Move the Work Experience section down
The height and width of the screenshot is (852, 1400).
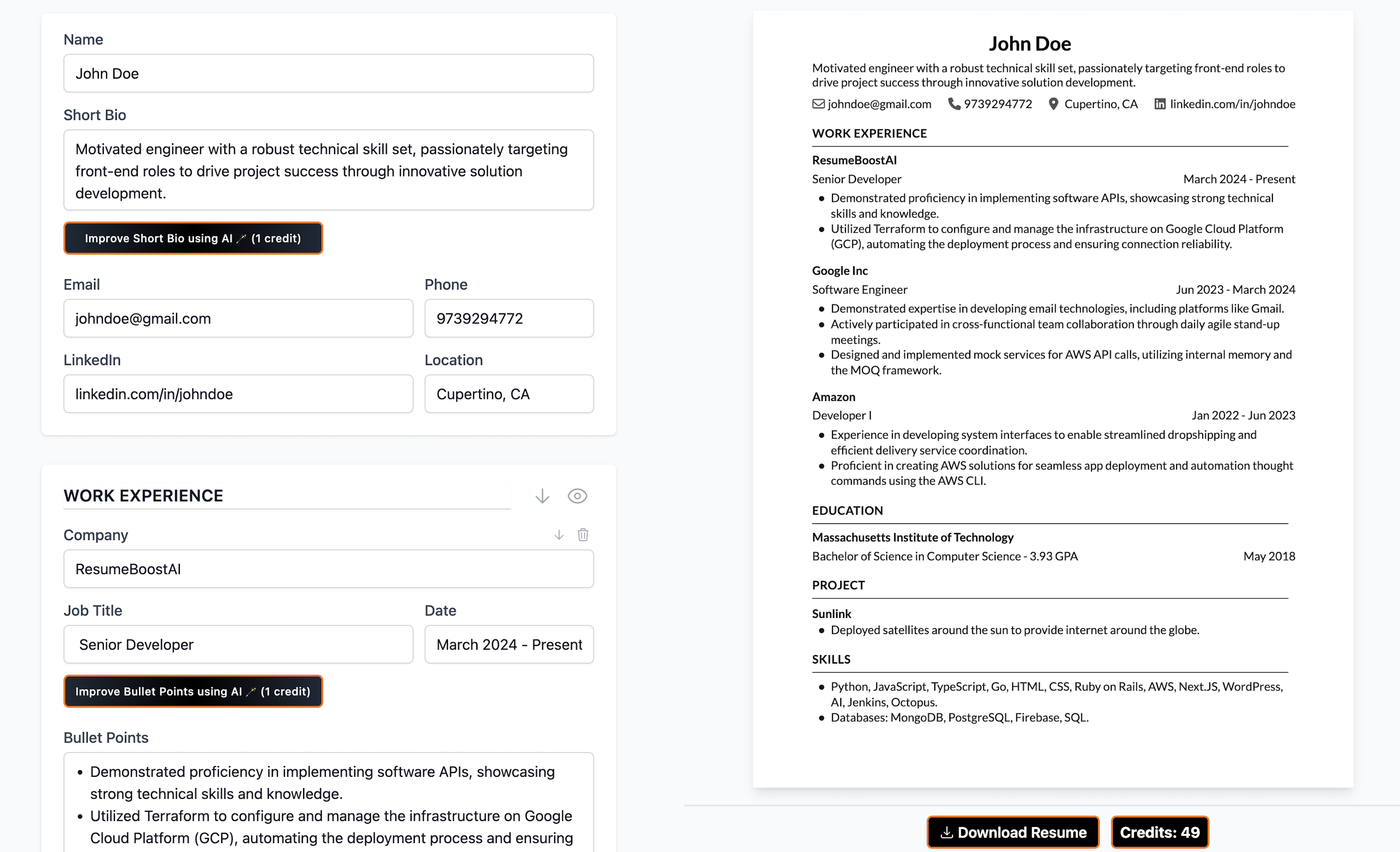pyautogui.click(x=542, y=495)
